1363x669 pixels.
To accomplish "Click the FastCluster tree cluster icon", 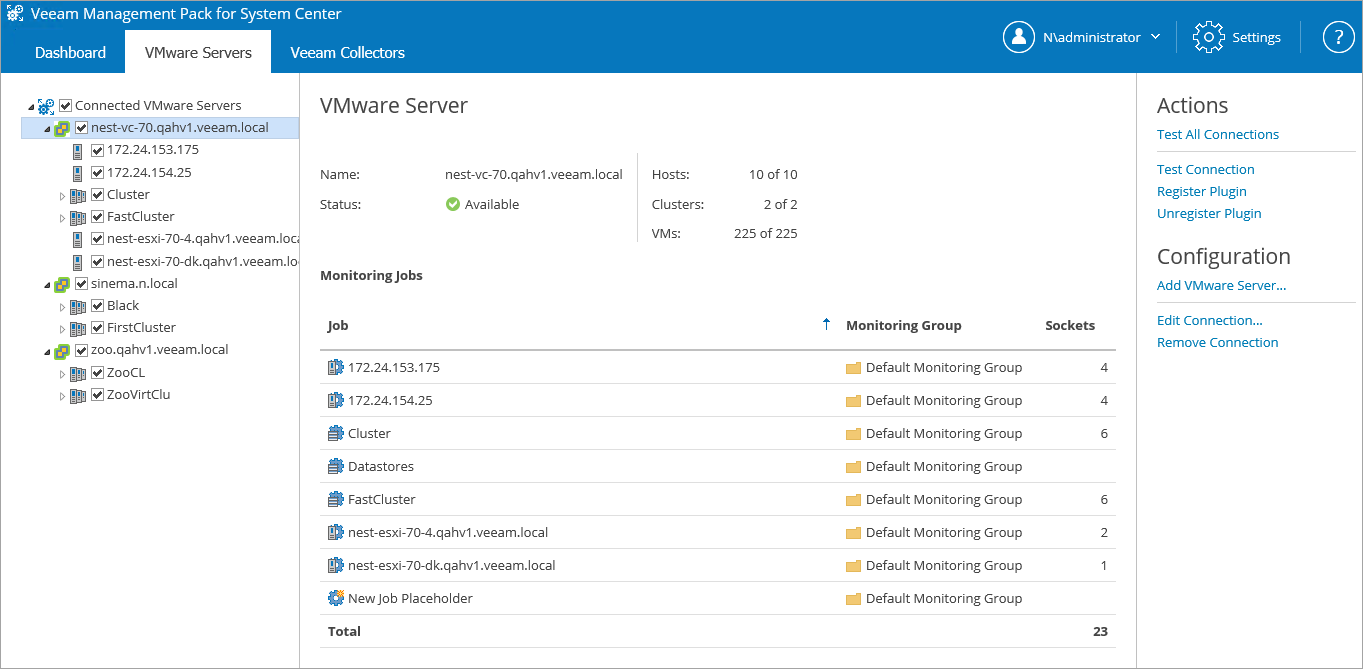I will 78,217.
